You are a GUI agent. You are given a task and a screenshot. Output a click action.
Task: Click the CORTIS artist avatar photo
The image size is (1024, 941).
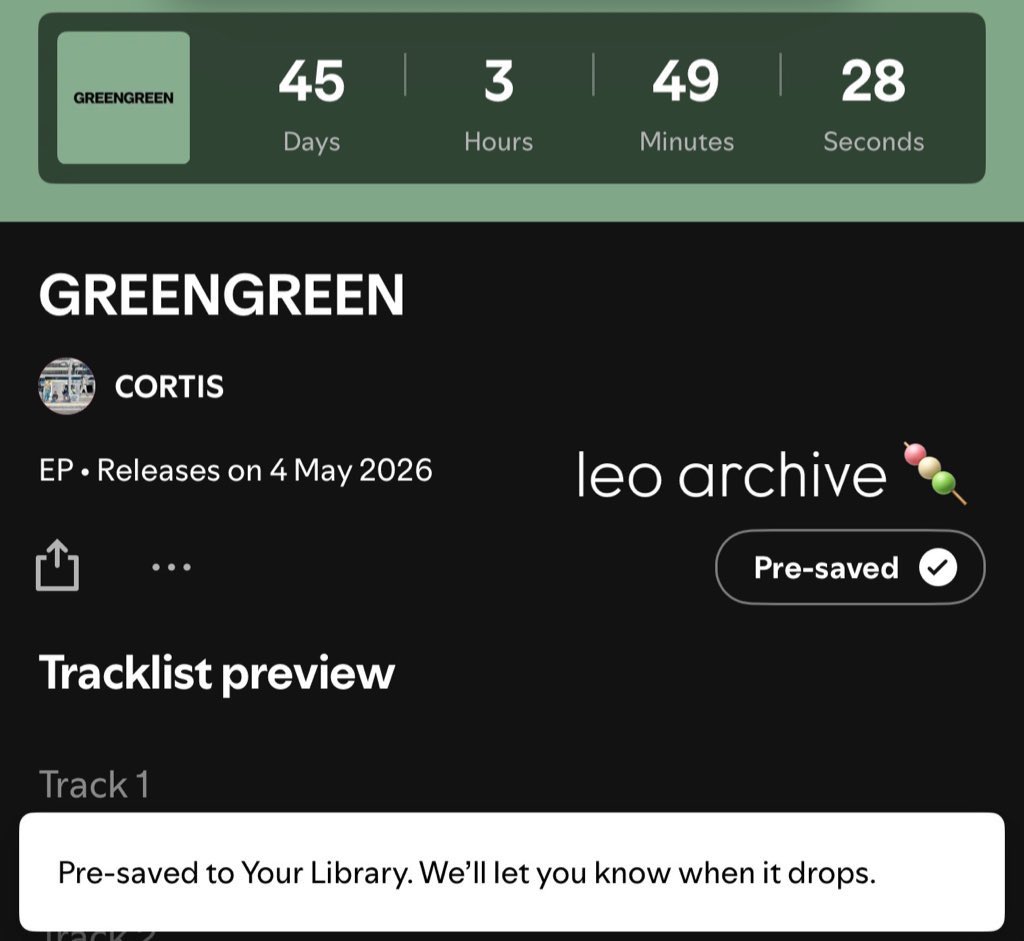pos(67,387)
